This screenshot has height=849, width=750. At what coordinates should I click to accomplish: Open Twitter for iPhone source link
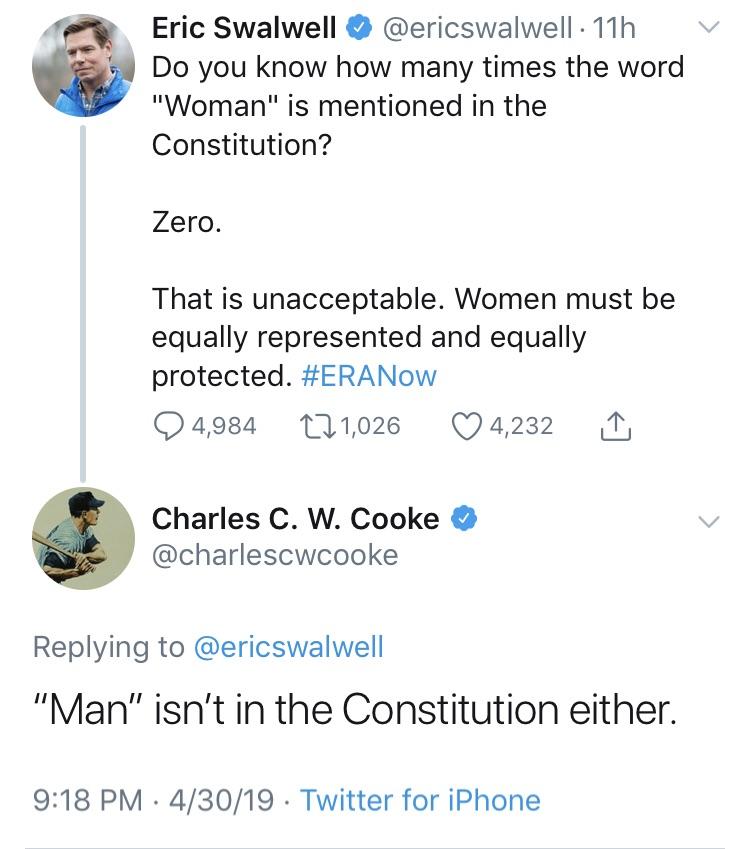[x=420, y=800]
